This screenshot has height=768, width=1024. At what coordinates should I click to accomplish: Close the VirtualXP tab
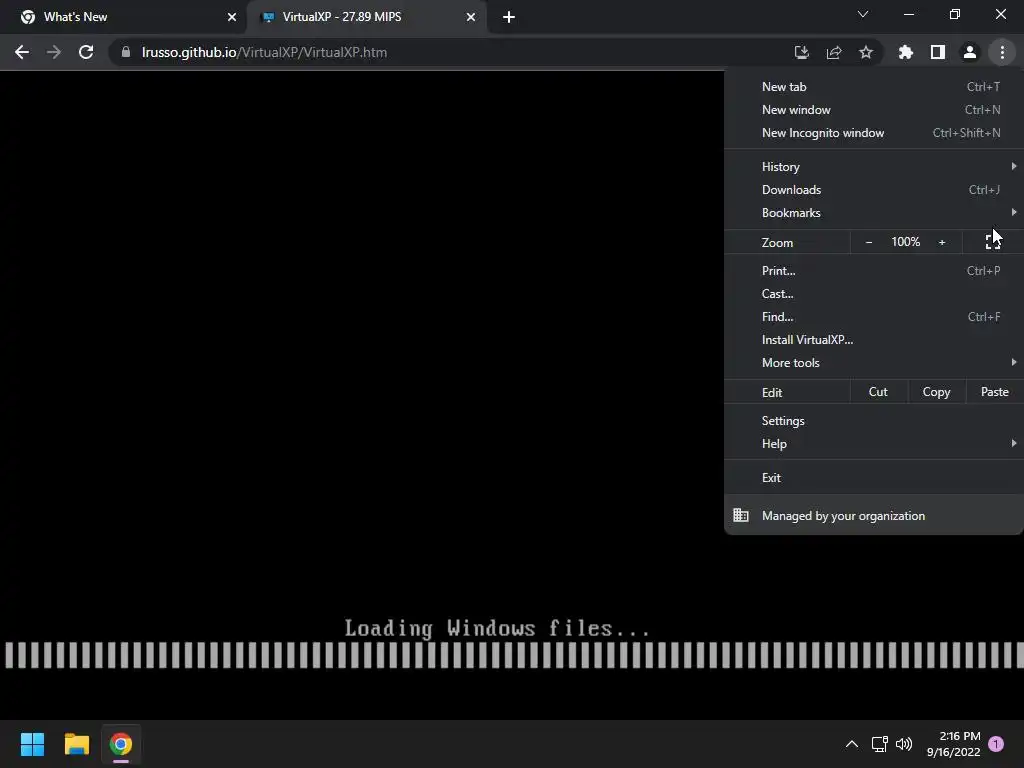[x=471, y=17]
